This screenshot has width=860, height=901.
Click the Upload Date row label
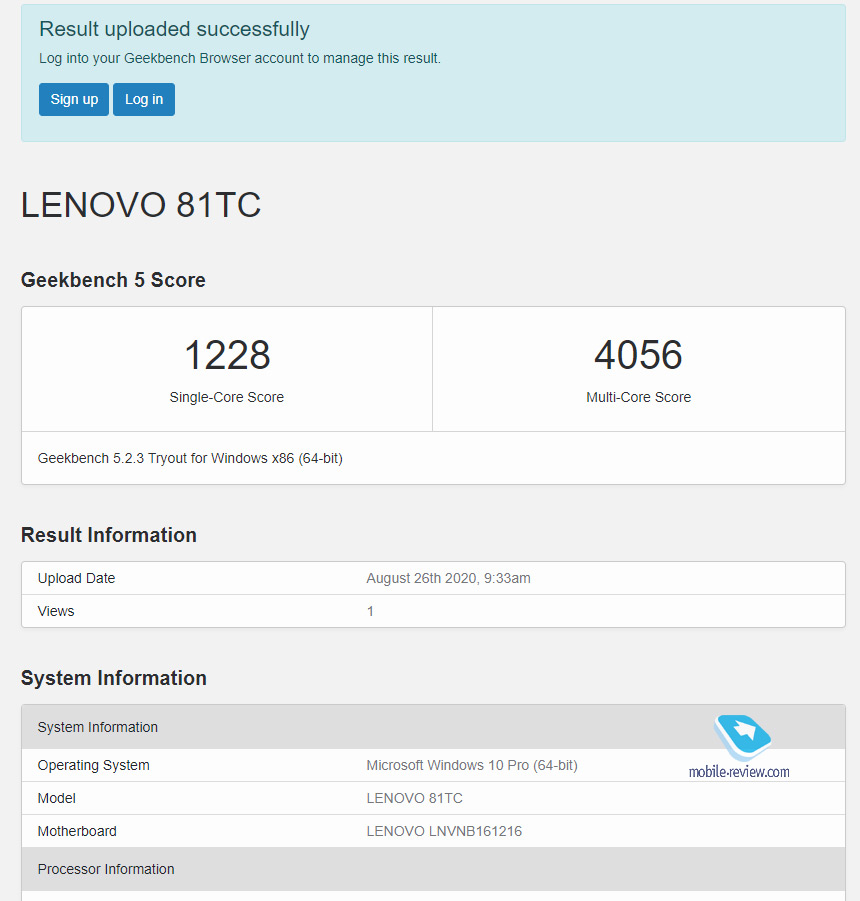pyautogui.click(x=76, y=578)
